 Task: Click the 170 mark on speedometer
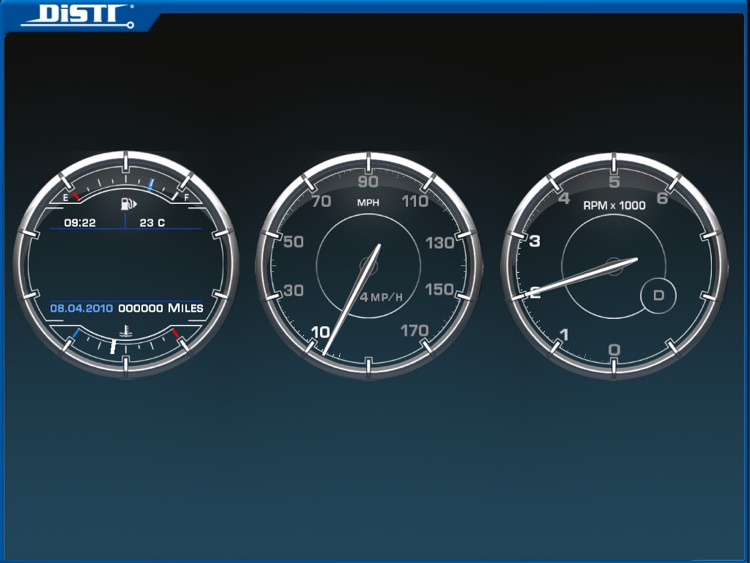click(x=414, y=331)
